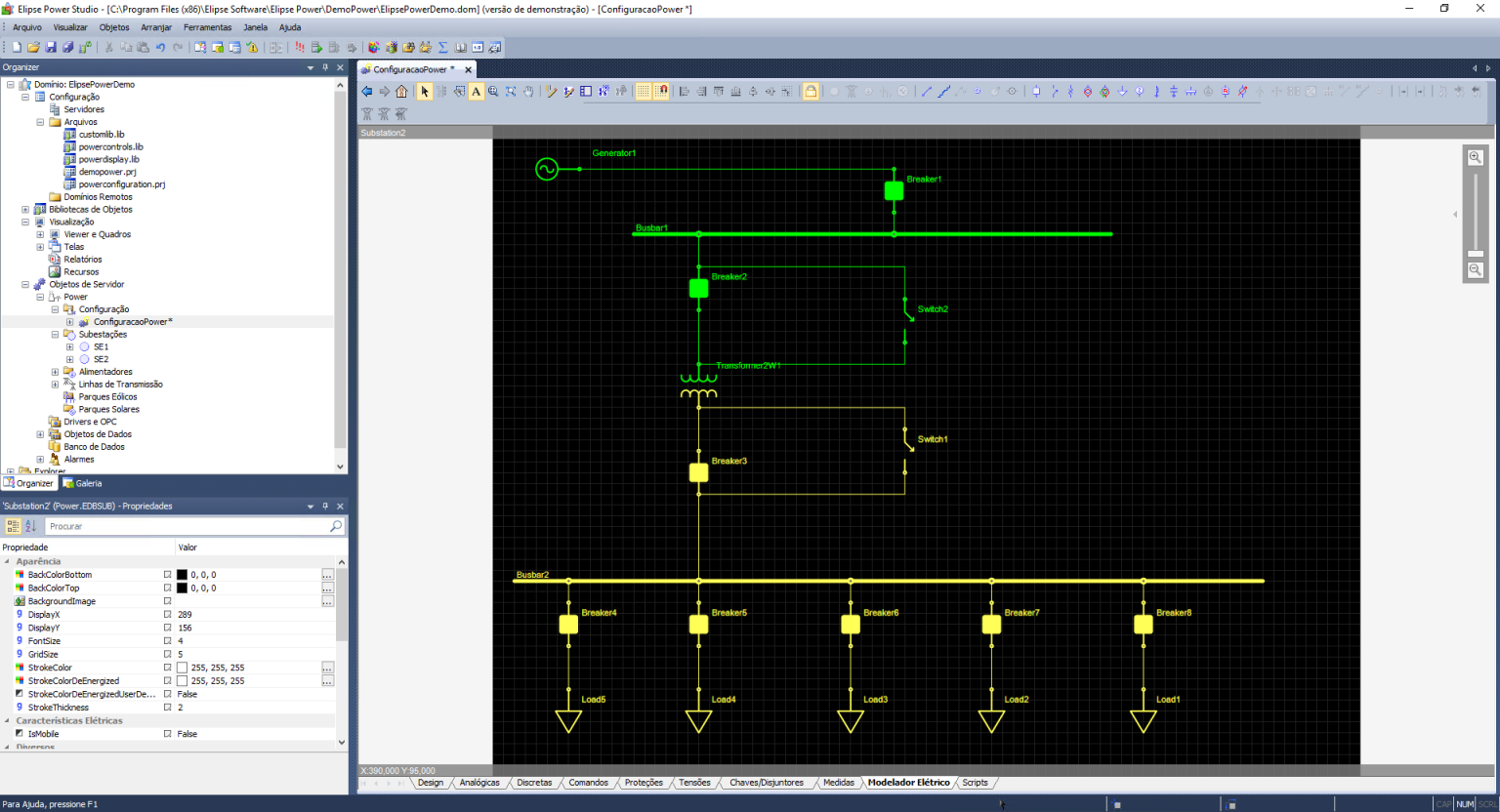1500x812 pixels.
Task: Toggle the auto-hide pin on the Organizer panel
Action: pyautogui.click(x=325, y=68)
